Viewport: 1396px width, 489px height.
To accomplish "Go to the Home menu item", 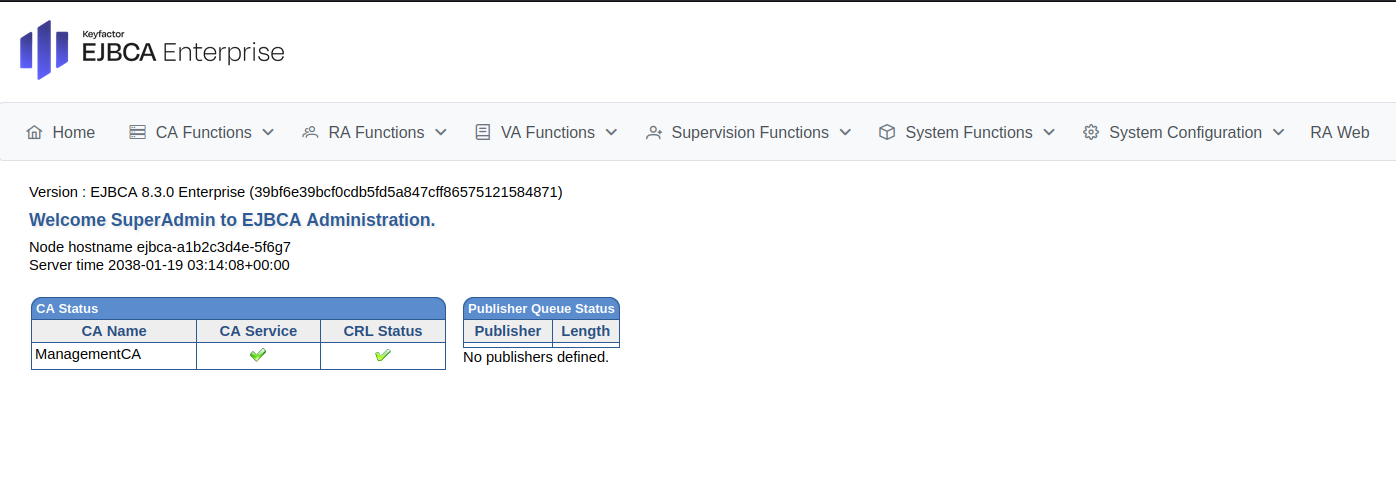I will click(x=74, y=132).
